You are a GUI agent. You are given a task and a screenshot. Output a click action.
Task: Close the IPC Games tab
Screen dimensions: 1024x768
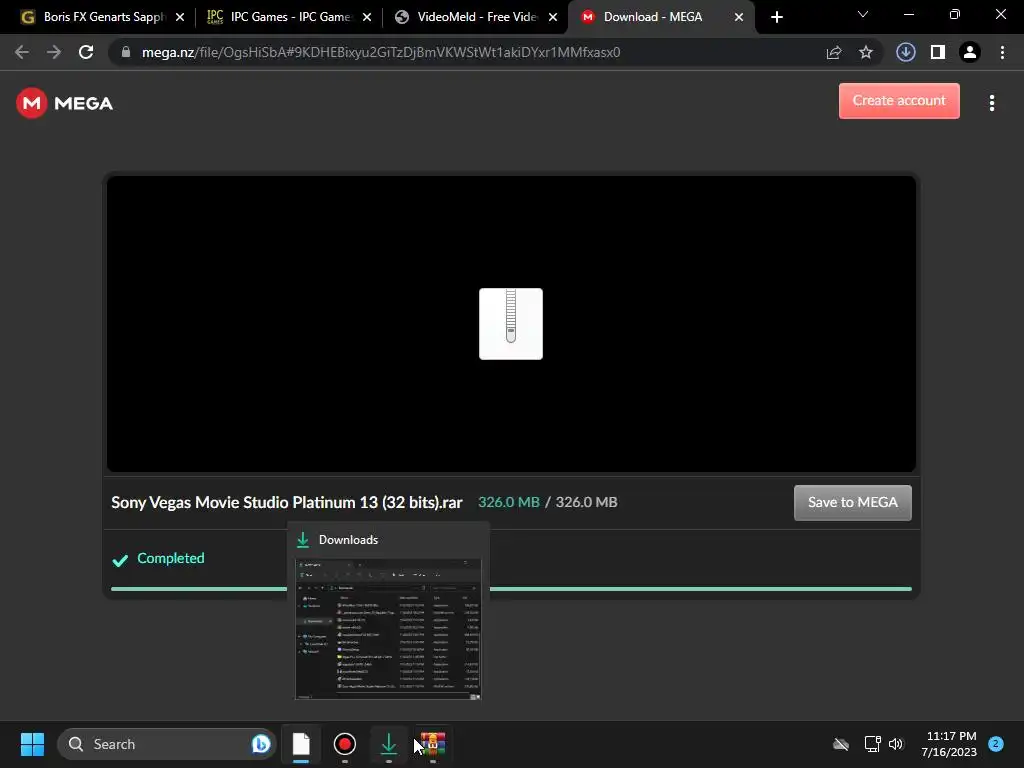point(366,17)
